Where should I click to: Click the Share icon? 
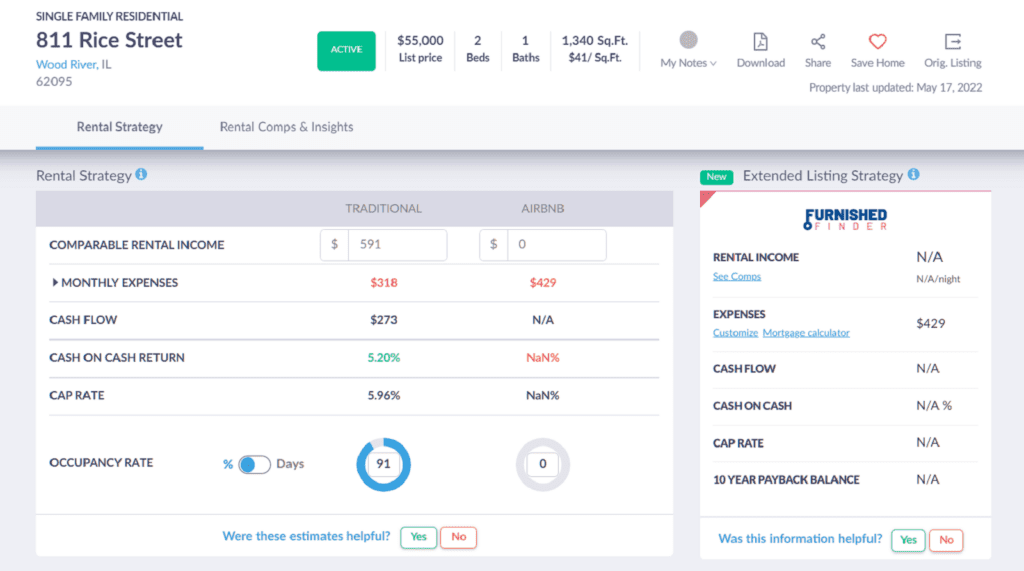point(817,42)
